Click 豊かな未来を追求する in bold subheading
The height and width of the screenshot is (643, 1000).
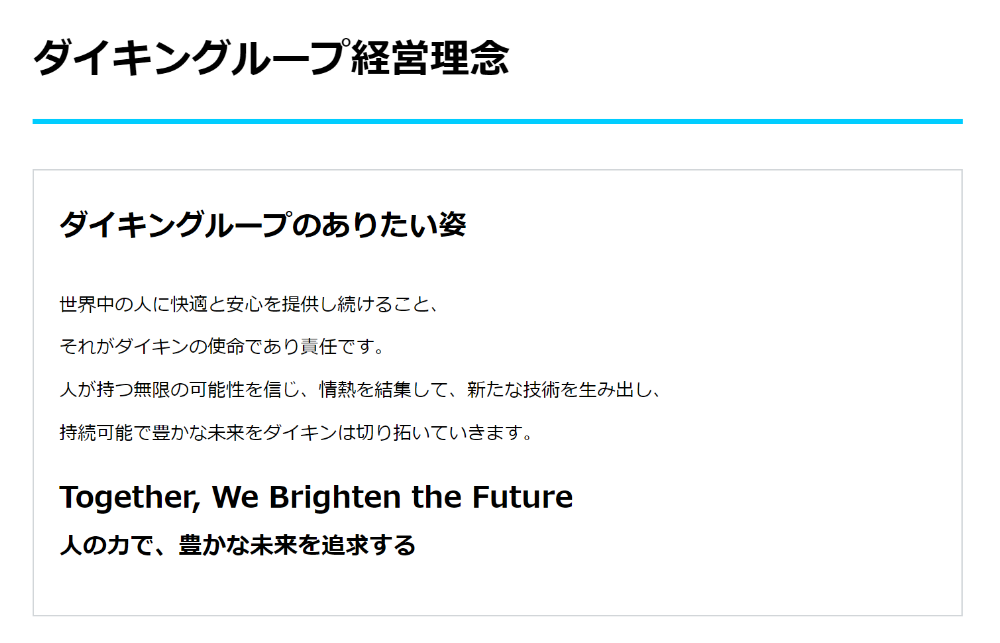(297, 545)
